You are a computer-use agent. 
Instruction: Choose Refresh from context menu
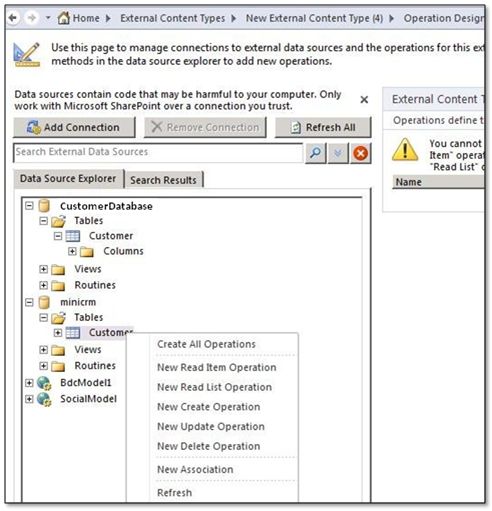point(174,492)
